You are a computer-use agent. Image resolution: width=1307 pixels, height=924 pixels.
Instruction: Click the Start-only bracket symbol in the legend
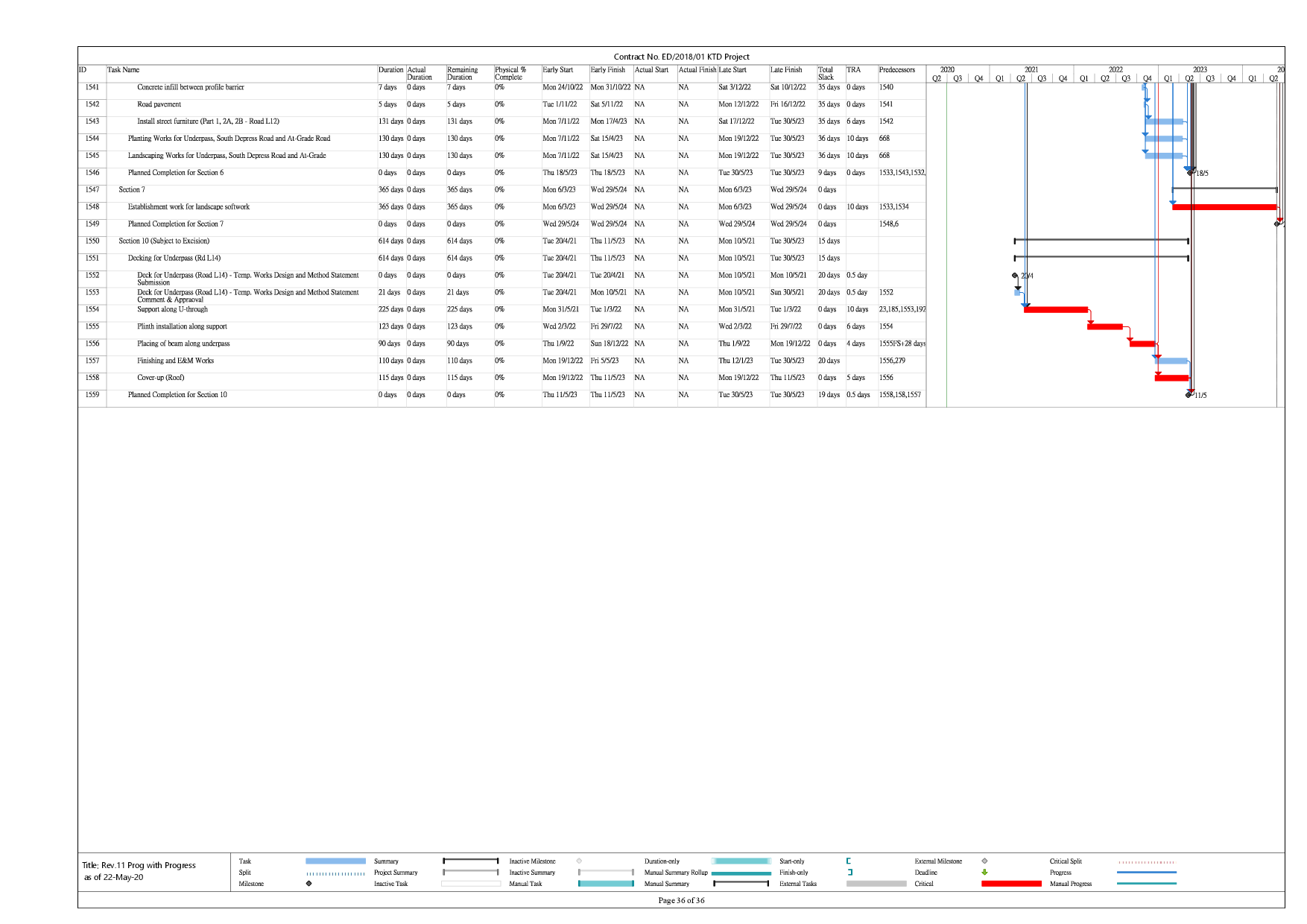849,861
